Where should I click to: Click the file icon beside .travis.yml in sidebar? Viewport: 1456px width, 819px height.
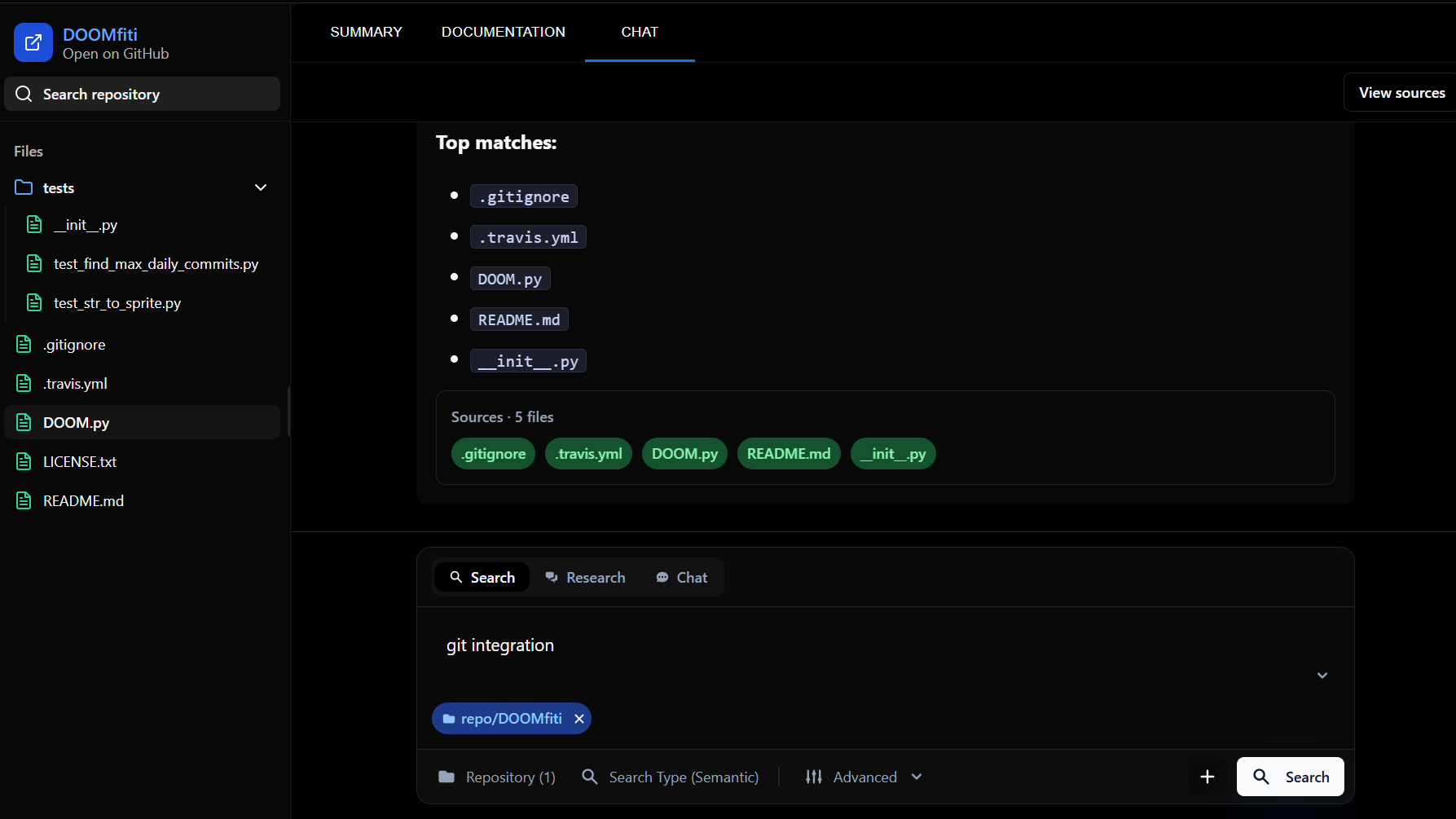coord(24,383)
